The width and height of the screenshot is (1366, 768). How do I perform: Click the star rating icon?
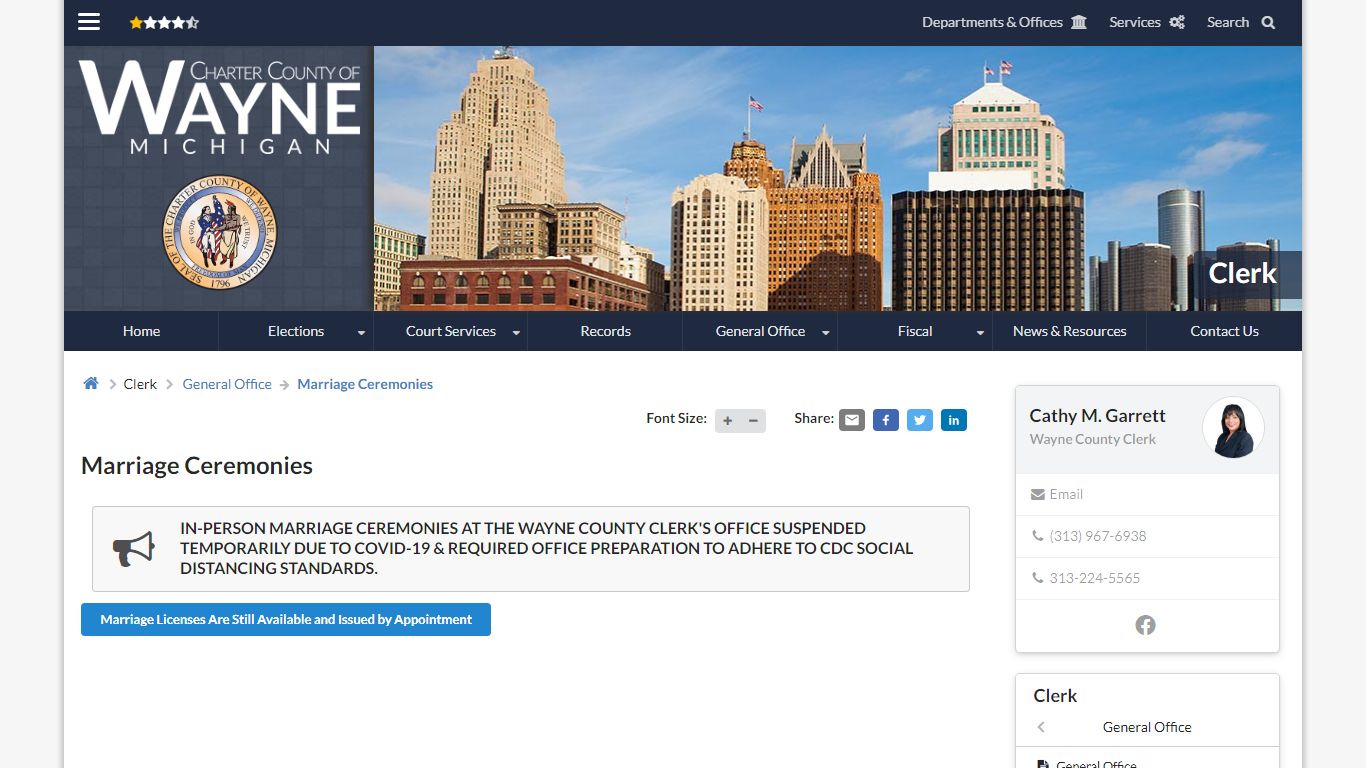pyautogui.click(x=164, y=22)
